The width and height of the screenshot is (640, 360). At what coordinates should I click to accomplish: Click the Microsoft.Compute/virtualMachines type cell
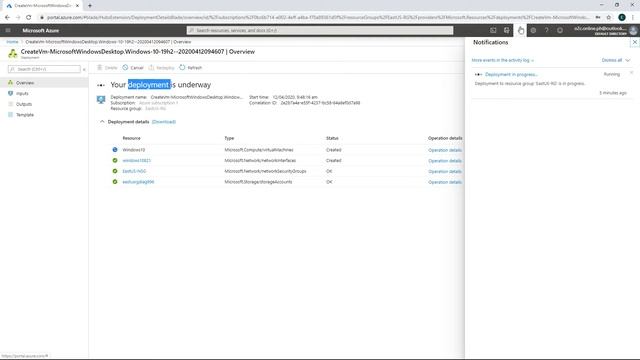pos(259,150)
